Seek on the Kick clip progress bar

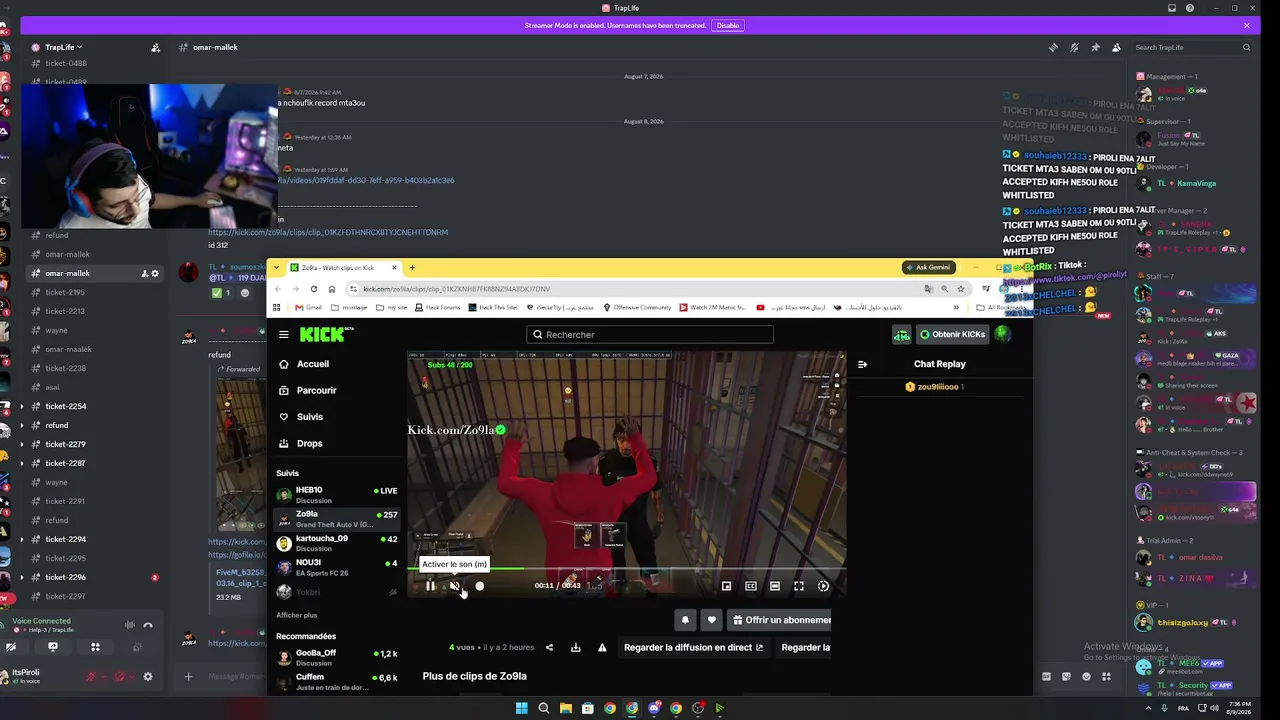(x=627, y=569)
